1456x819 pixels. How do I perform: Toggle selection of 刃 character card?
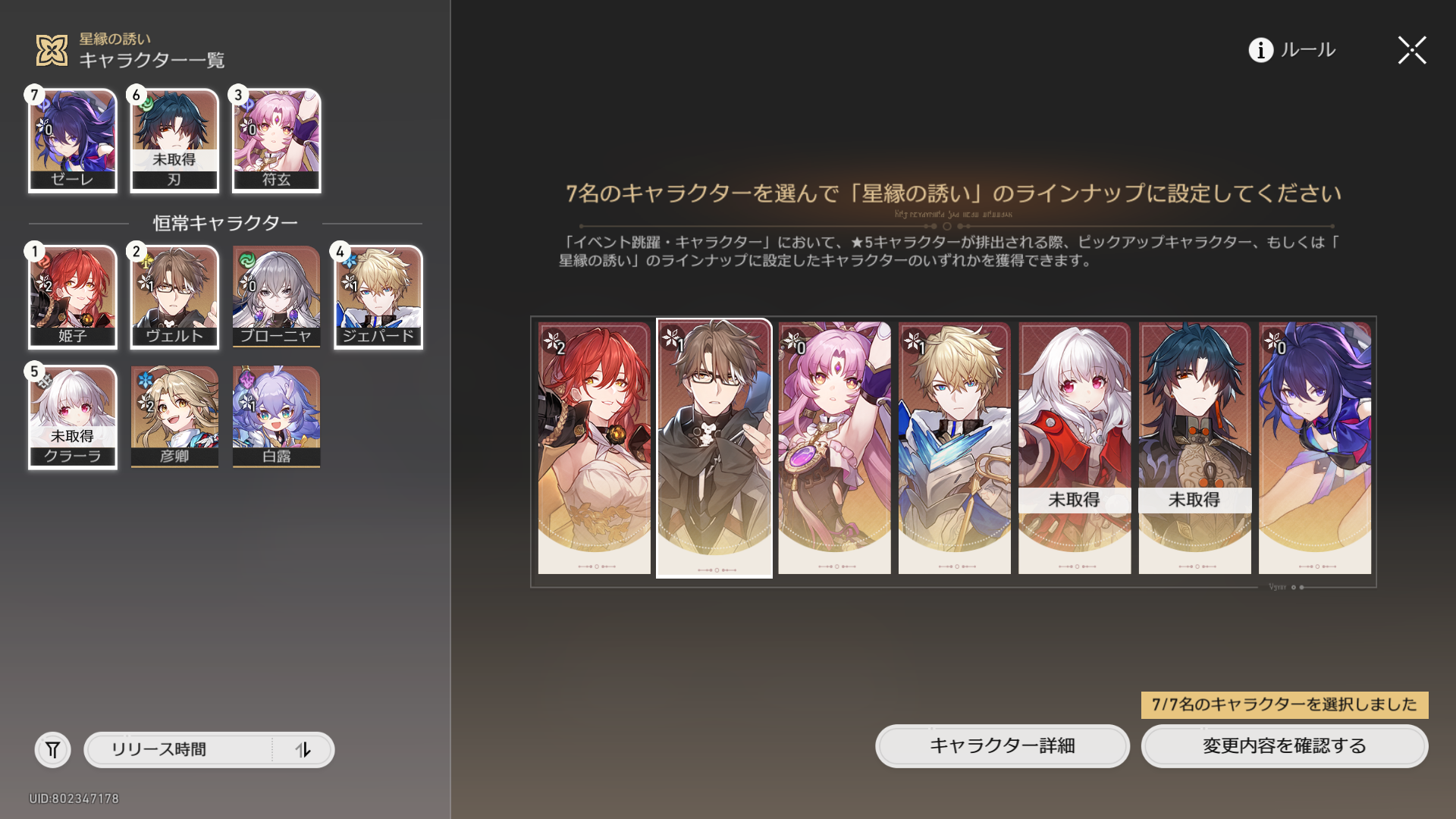point(174,140)
